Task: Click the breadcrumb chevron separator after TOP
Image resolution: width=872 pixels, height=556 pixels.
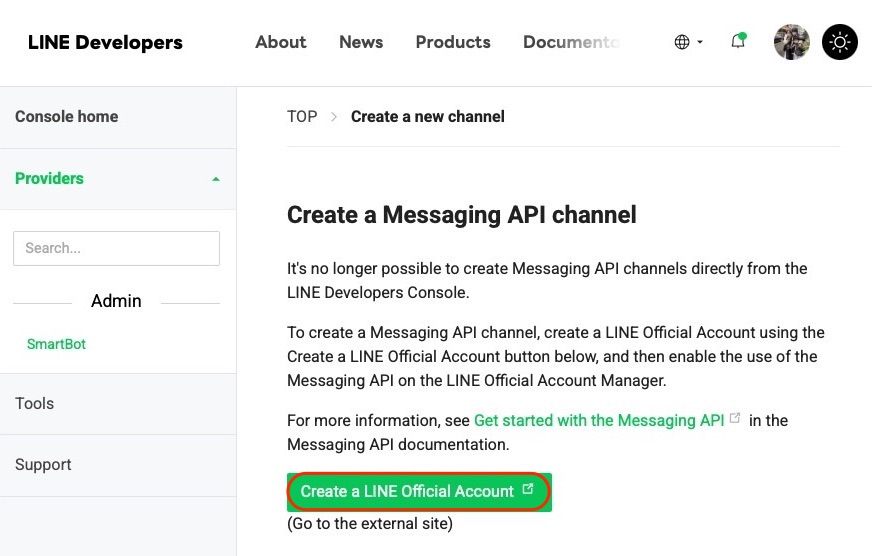Action: [x=334, y=117]
